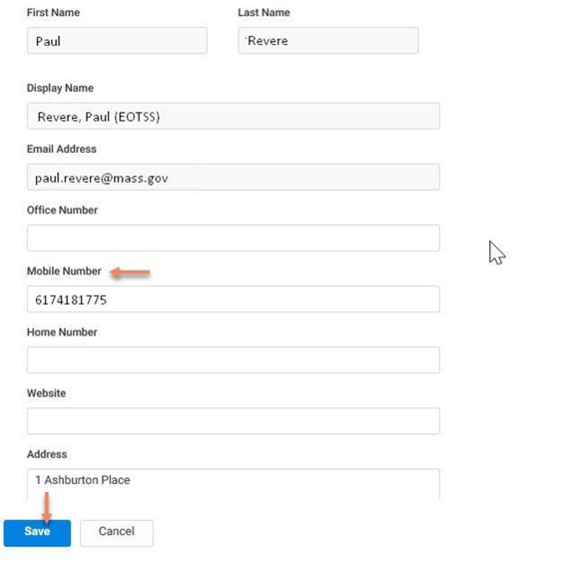
Task: Click the Mobile Number input field
Action: point(233,299)
